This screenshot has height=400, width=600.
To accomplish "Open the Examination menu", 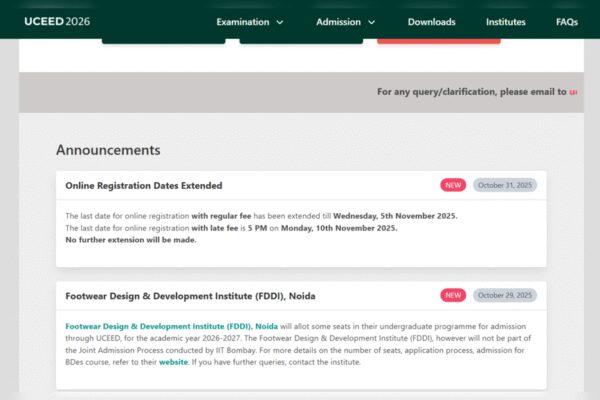I will click(x=243, y=22).
